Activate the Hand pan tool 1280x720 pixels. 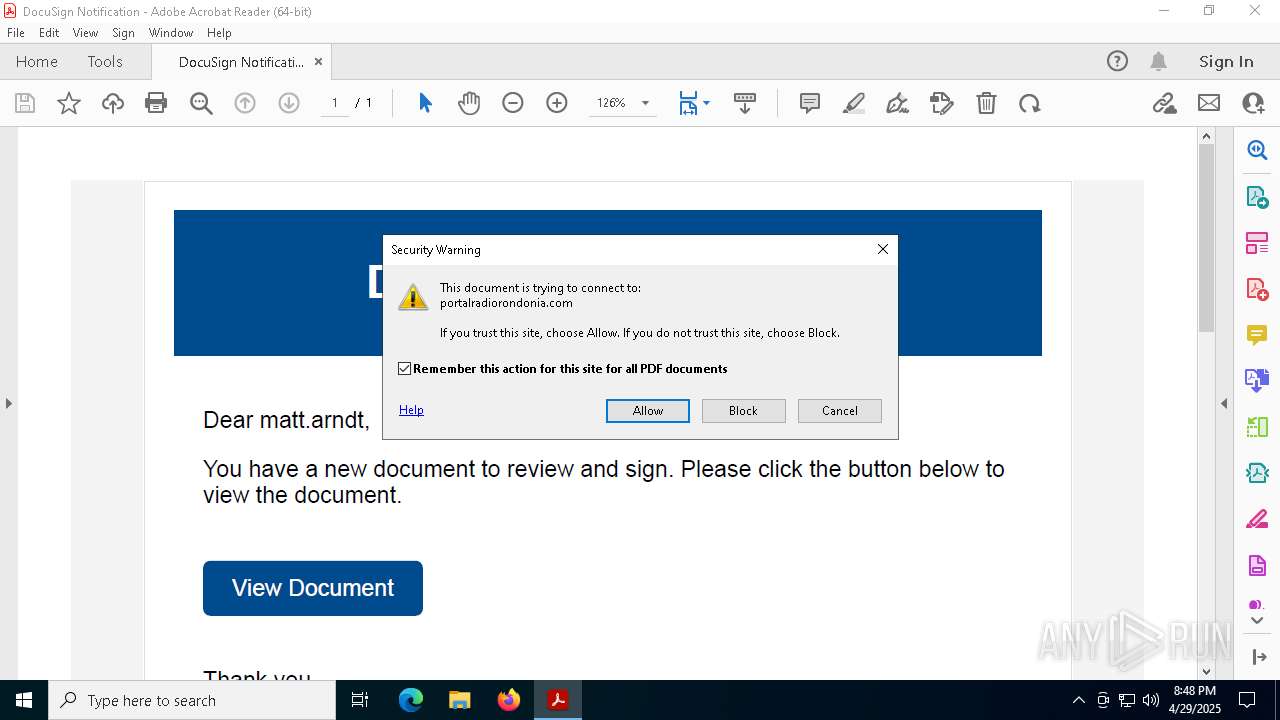pyautogui.click(x=469, y=103)
